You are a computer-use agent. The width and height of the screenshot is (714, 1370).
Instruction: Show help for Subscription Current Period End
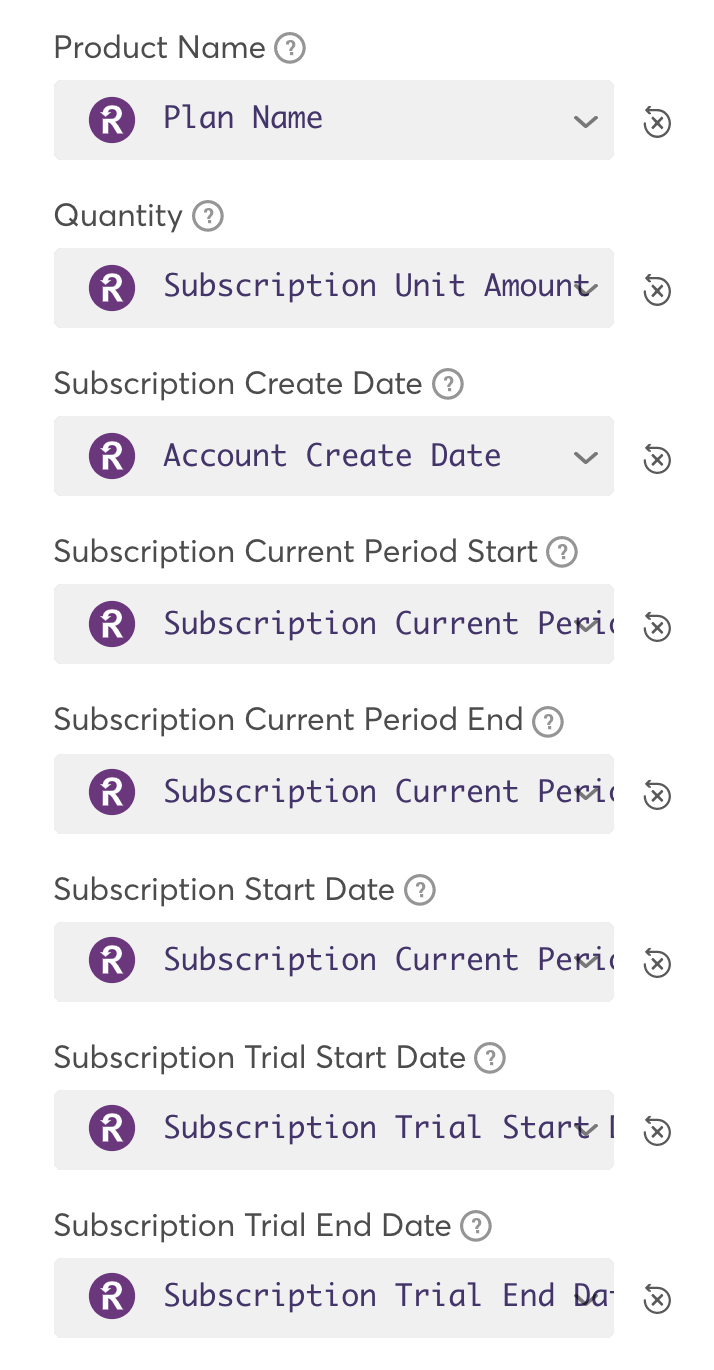click(x=548, y=721)
